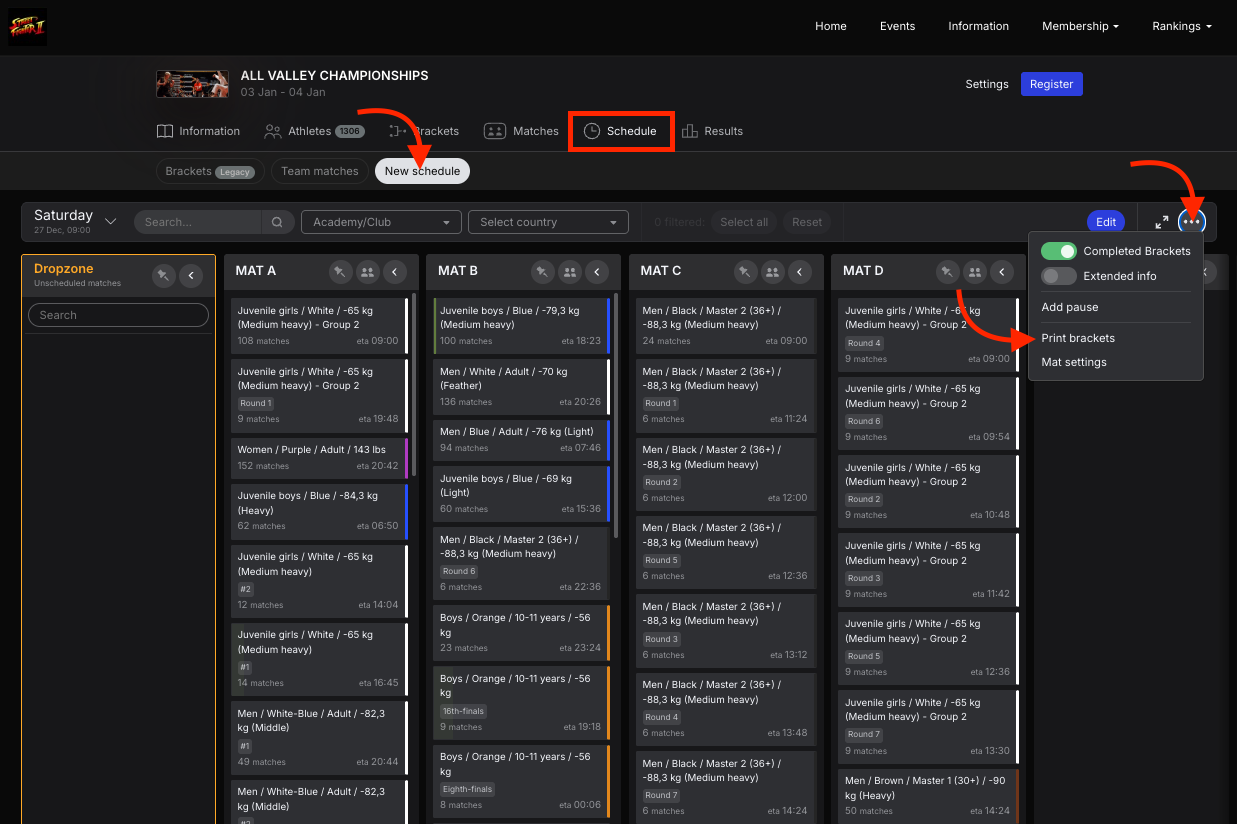Expand the Rankings menu
1237x824 pixels.
tap(1181, 26)
